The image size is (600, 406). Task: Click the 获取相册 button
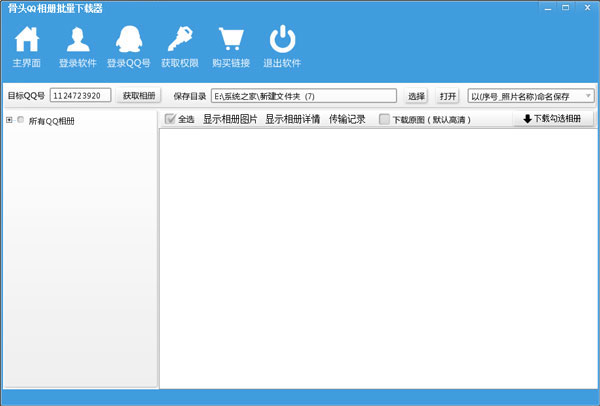(x=139, y=95)
